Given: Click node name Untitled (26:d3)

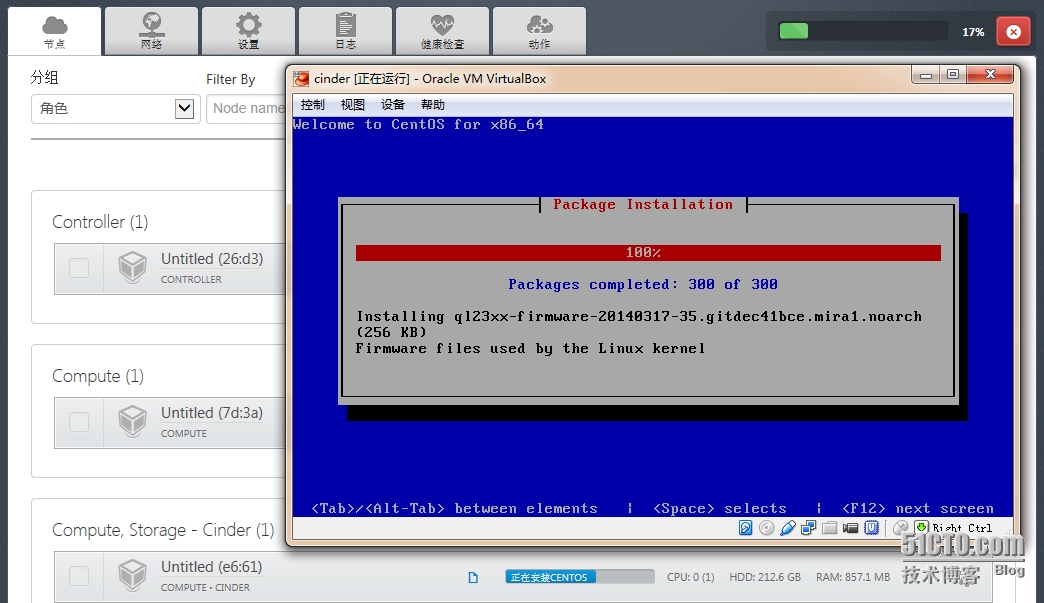Looking at the screenshot, I should (x=212, y=259).
